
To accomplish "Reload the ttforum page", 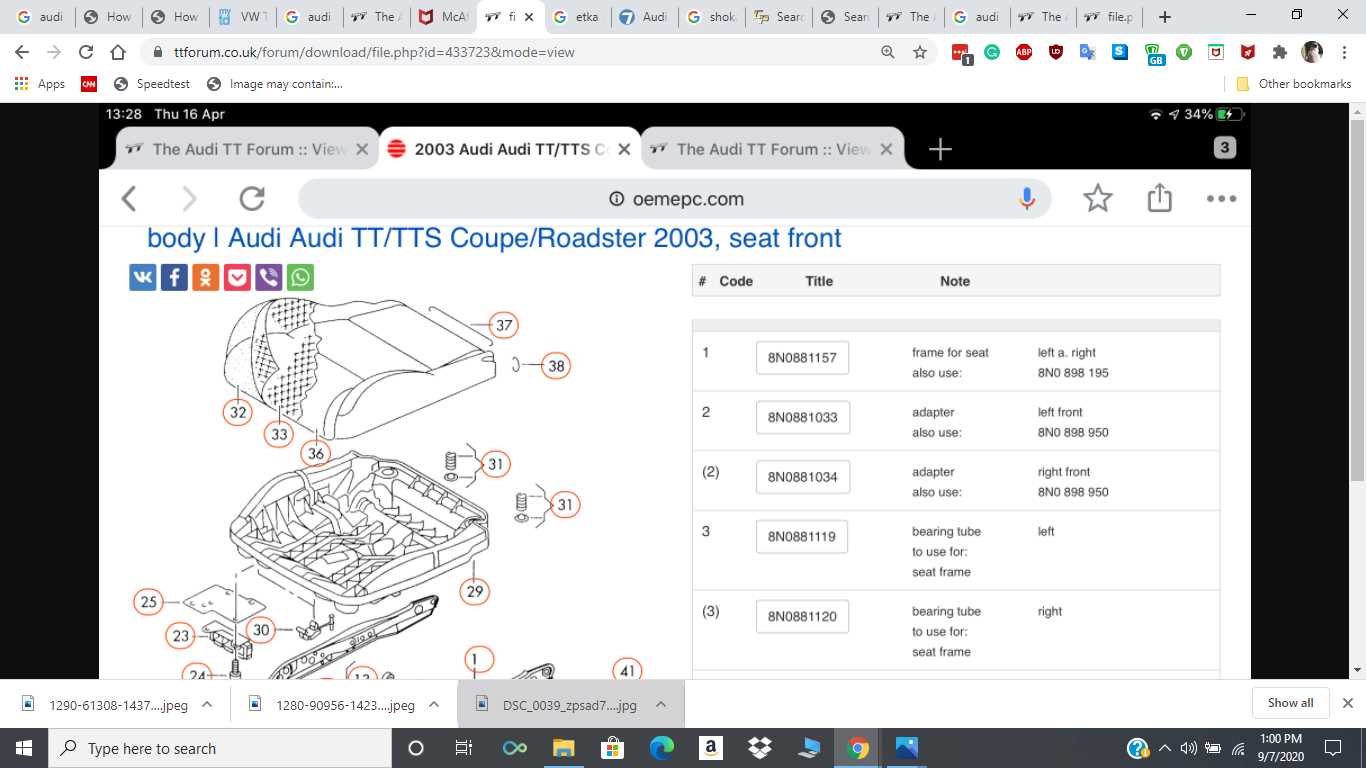I will tap(86, 52).
